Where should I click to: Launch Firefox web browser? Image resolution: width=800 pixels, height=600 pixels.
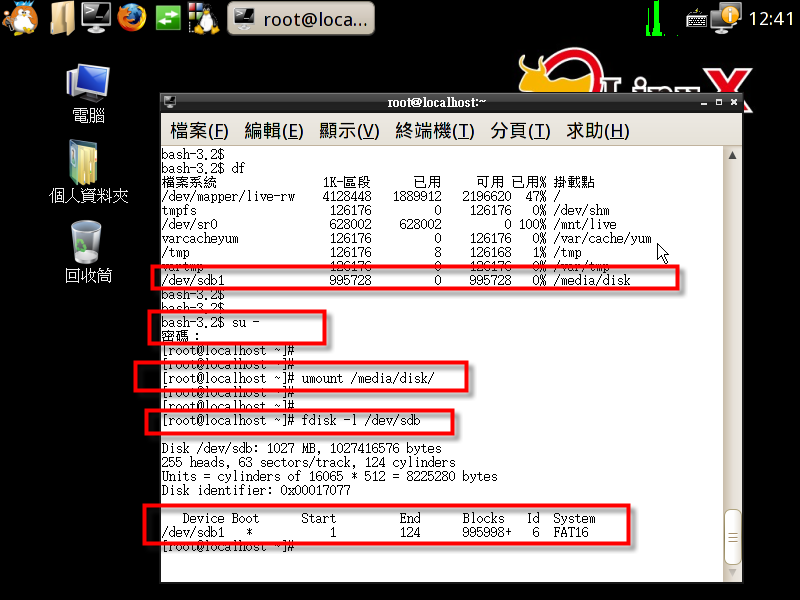[130, 17]
